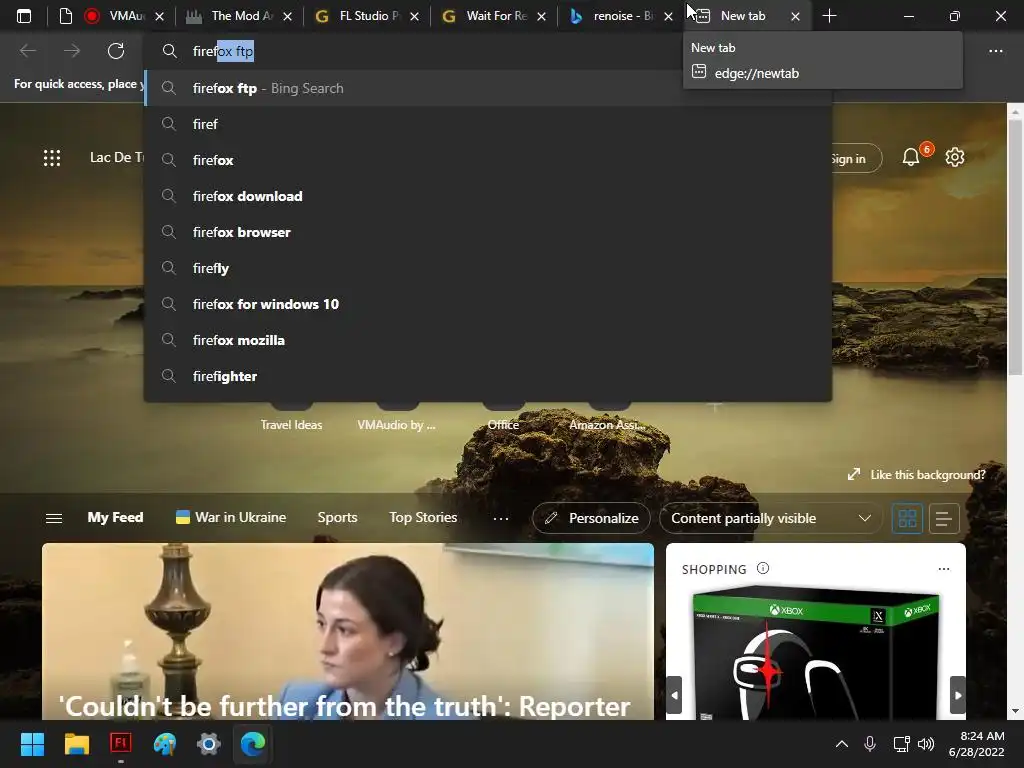The width and height of the screenshot is (1024, 768).
Task: Close the FL Studio tab
Action: (414, 16)
